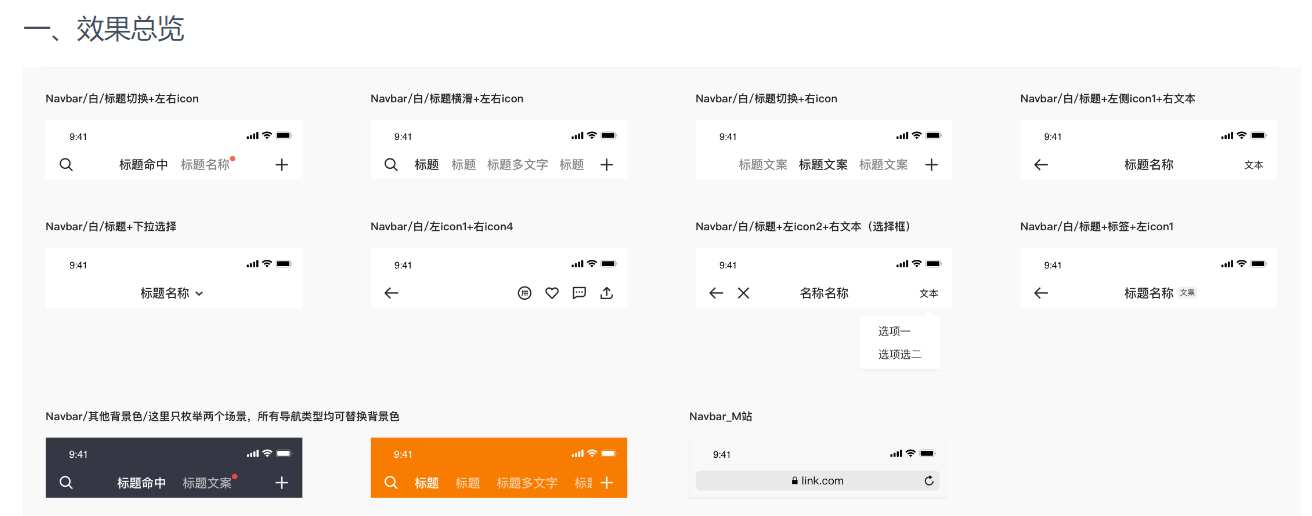
Task: Click Navbar/白/左icon1+右icon4 label
Action: (x=442, y=227)
